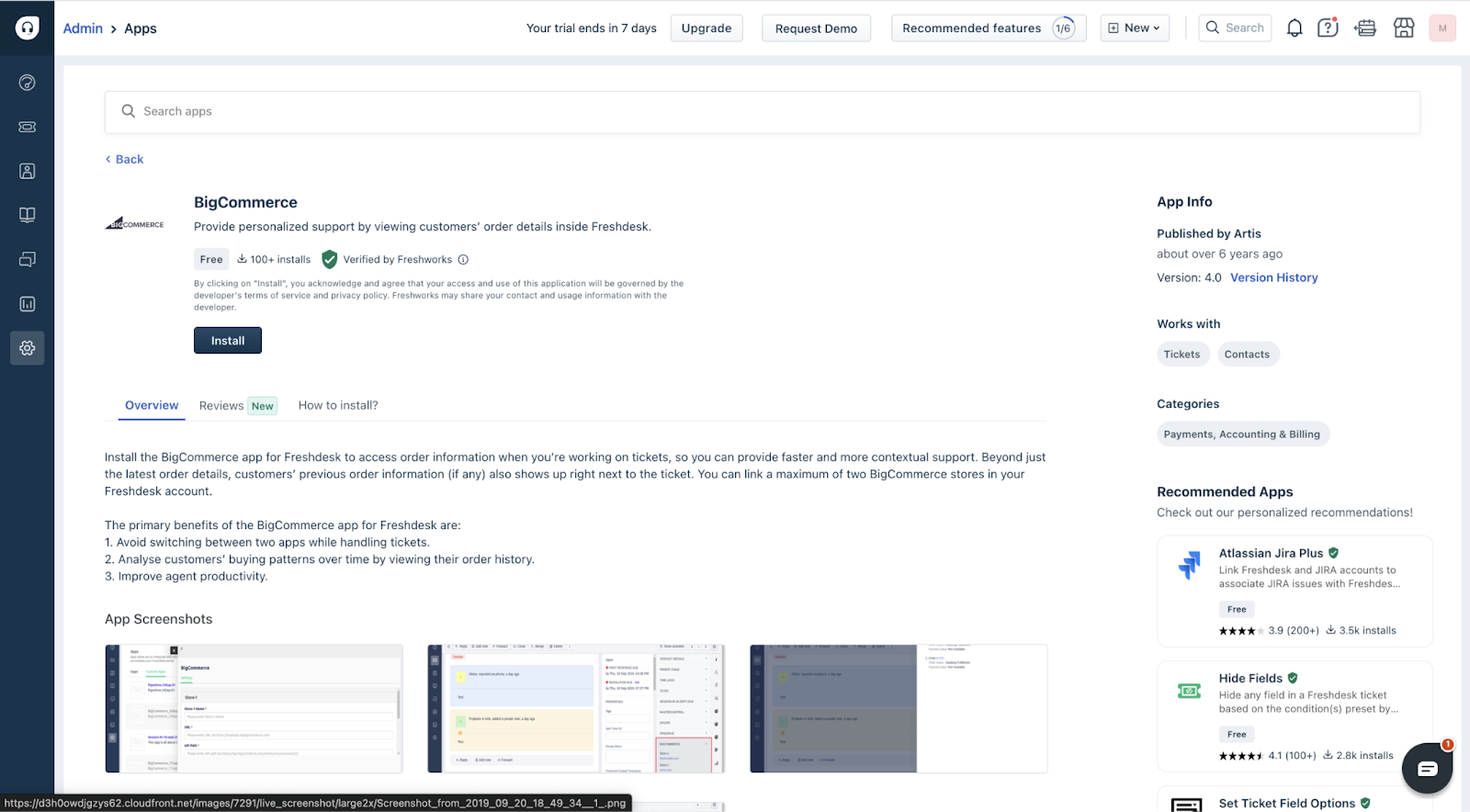Image resolution: width=1470 pixels, height=812 pixels.
Task: Click the Free price badge under BigCommerce
Action: tap(211, 259)
